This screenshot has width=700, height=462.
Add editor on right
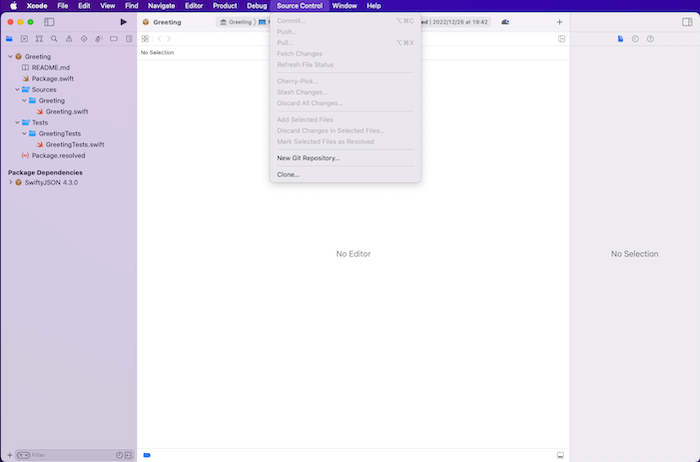tap(562, 39)
